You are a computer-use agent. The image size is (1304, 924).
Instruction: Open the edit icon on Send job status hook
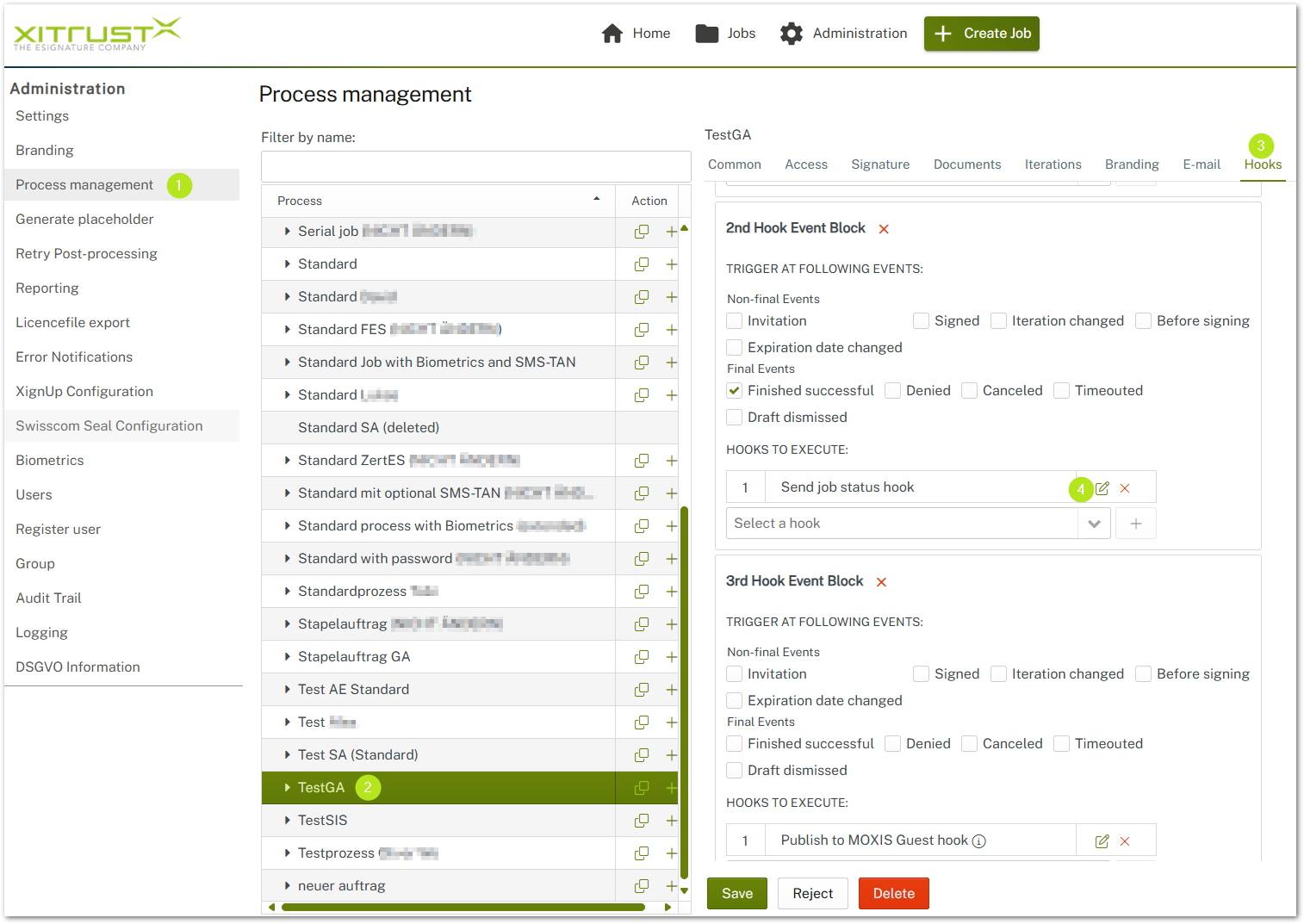(1102, 487)
